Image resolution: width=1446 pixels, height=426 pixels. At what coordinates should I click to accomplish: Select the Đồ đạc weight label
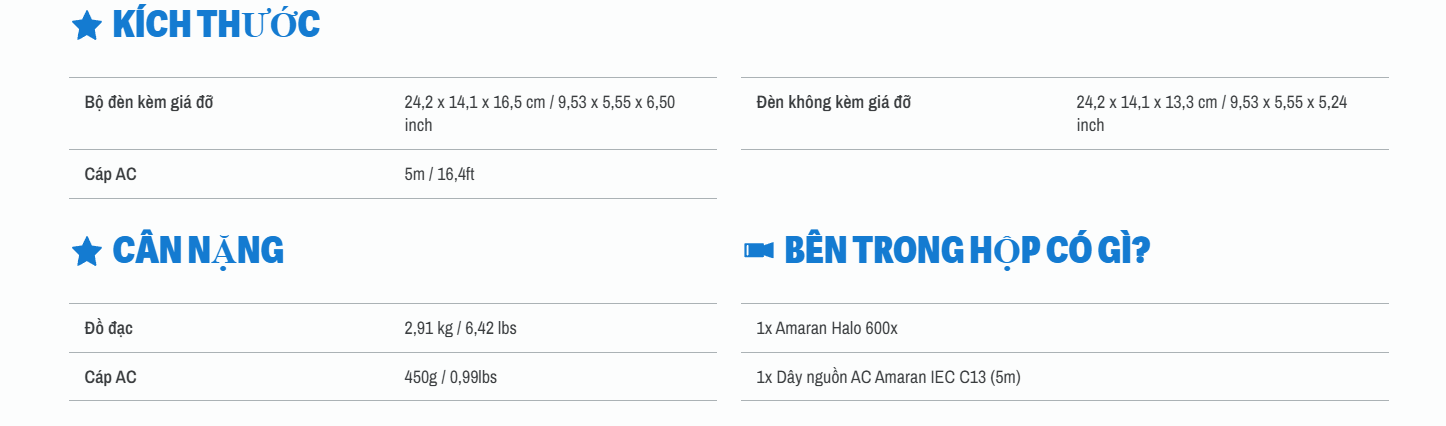108,328
